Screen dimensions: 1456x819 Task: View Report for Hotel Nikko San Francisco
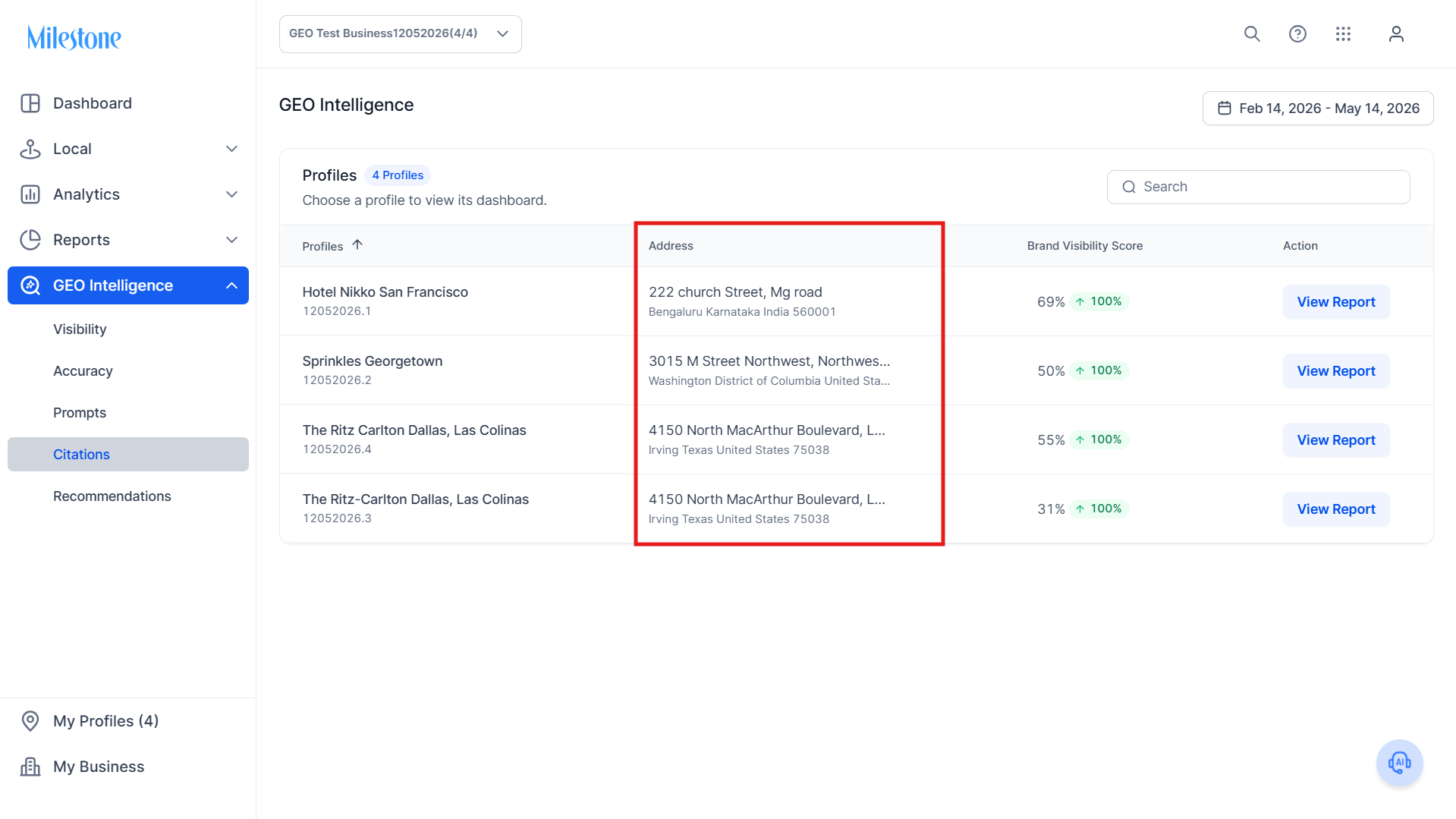coord(1335,302)
